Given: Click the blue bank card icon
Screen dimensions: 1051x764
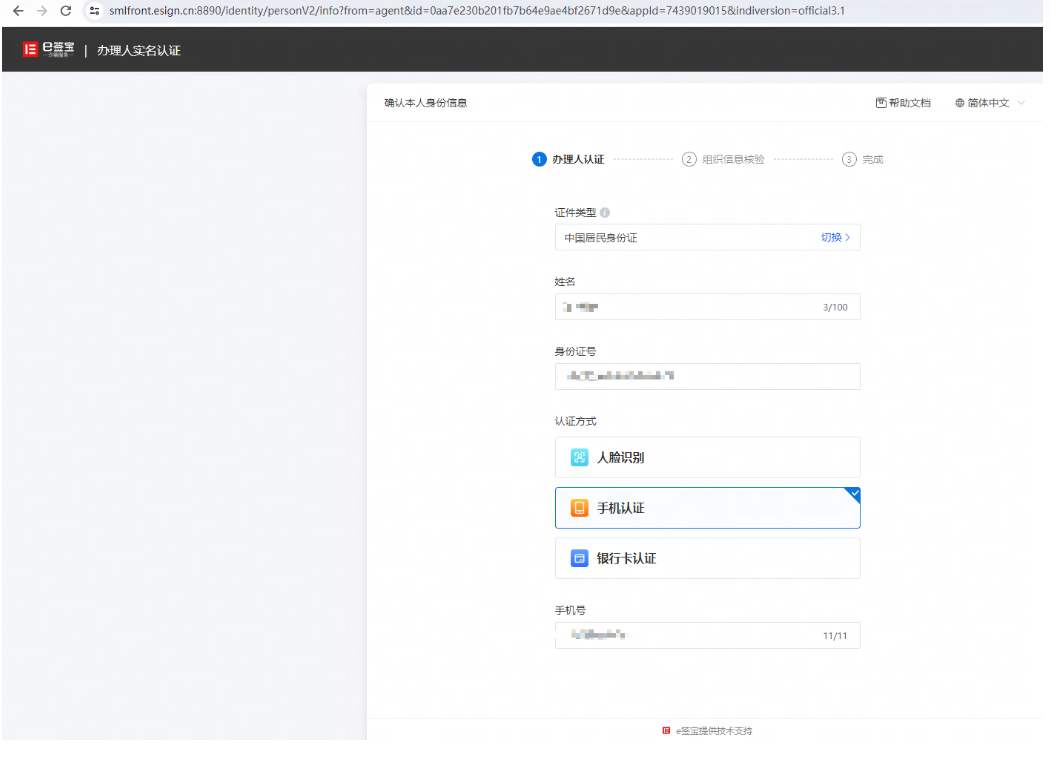Looking at the screenshot, I should (579, 558).
